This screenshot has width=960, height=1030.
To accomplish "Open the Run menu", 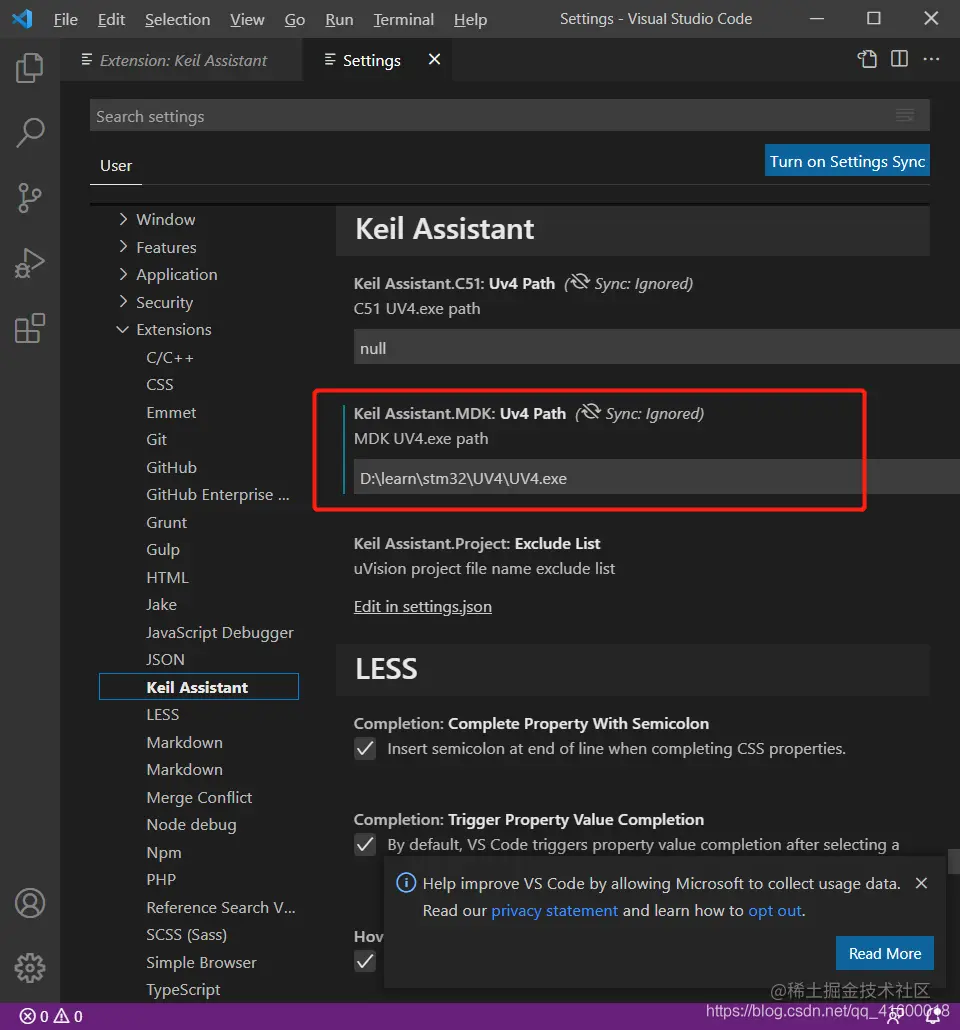I will click(339, 20).
